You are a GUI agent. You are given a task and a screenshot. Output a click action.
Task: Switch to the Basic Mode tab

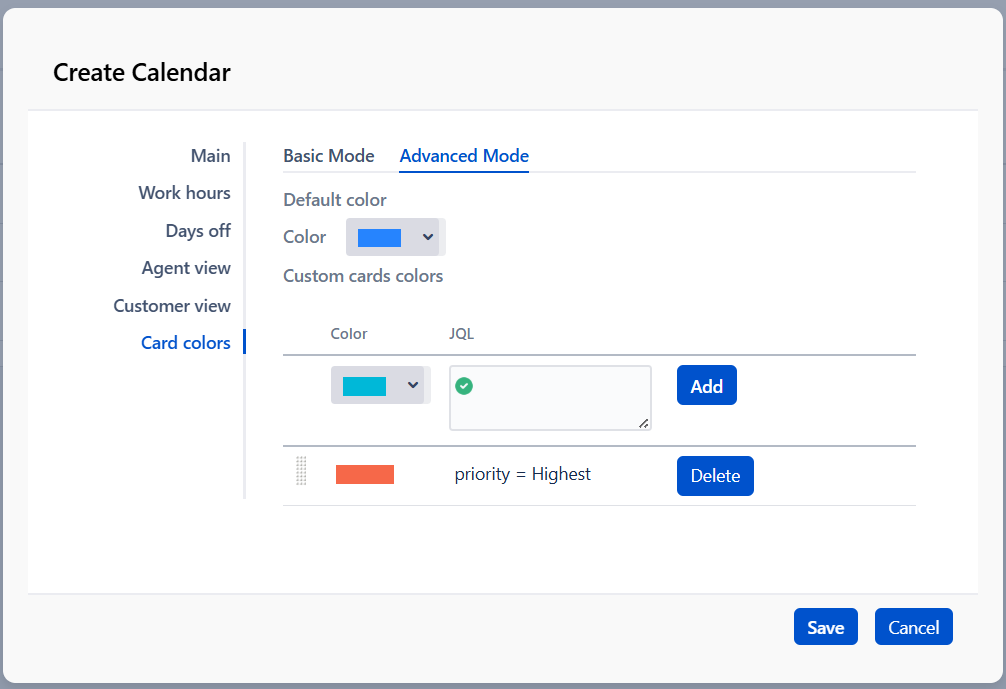[328, 156]
